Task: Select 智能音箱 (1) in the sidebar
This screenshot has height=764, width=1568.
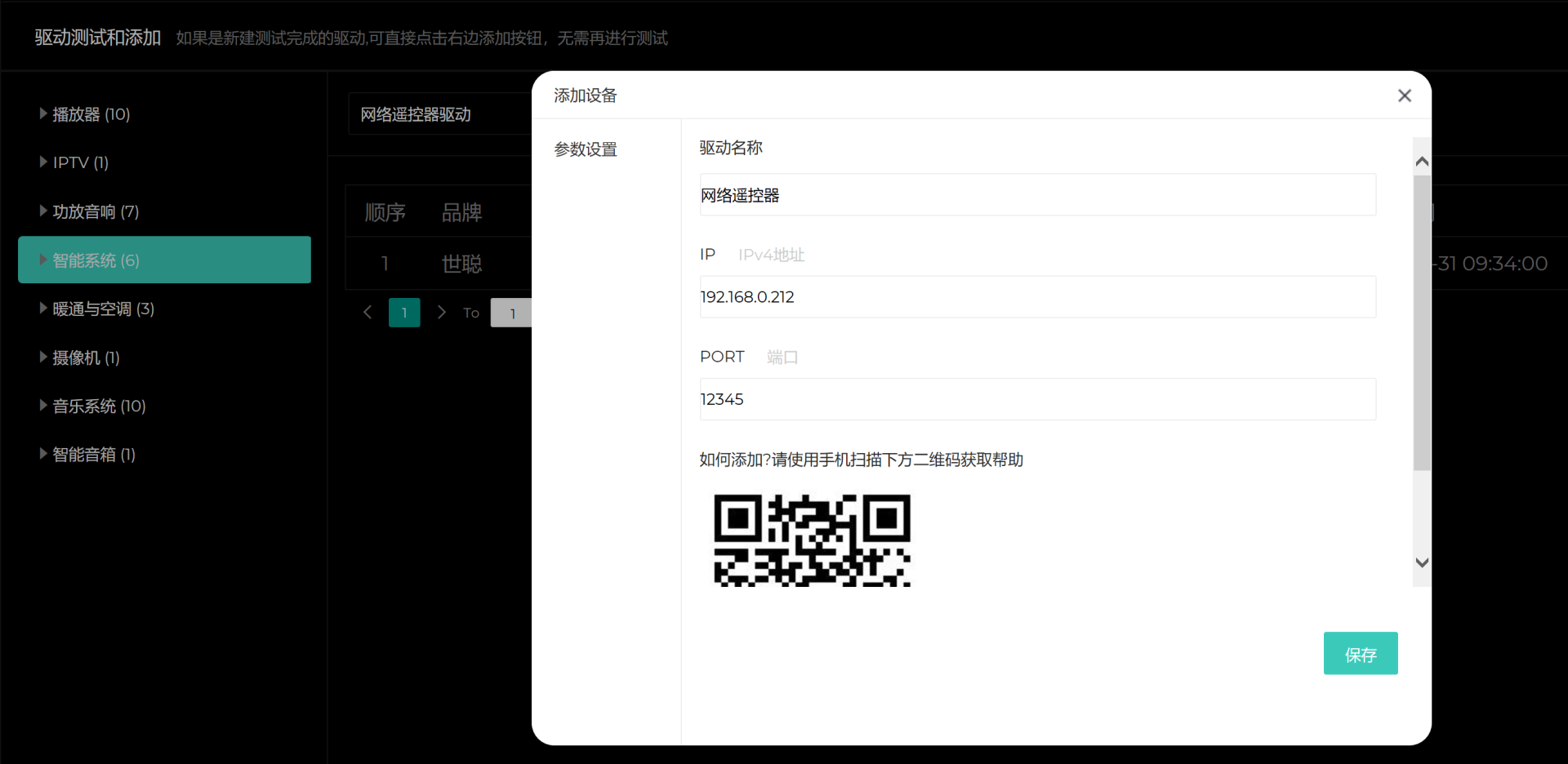Action: 94,454
